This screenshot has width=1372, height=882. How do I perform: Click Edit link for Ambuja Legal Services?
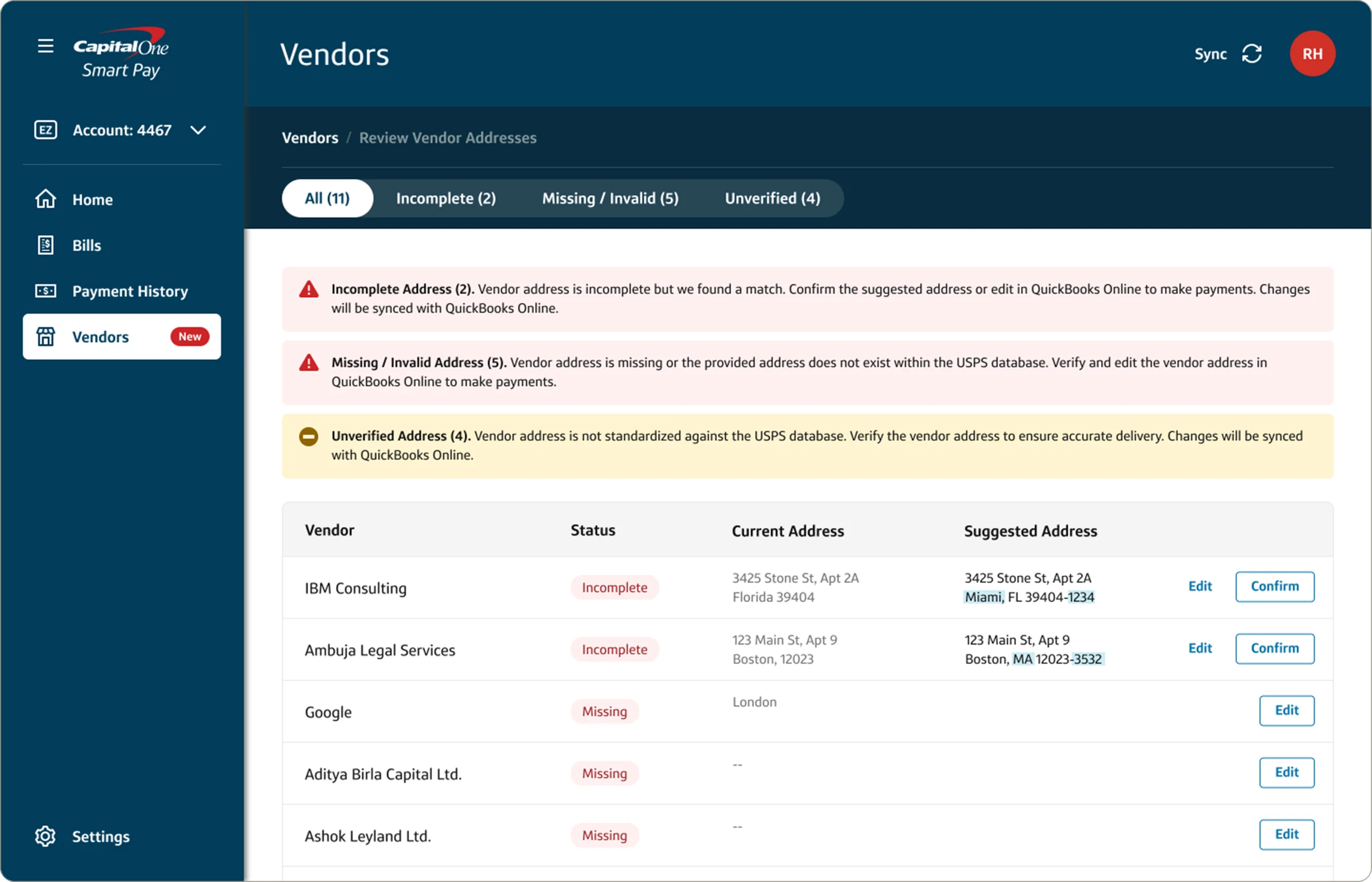[x=1200, y=648]
